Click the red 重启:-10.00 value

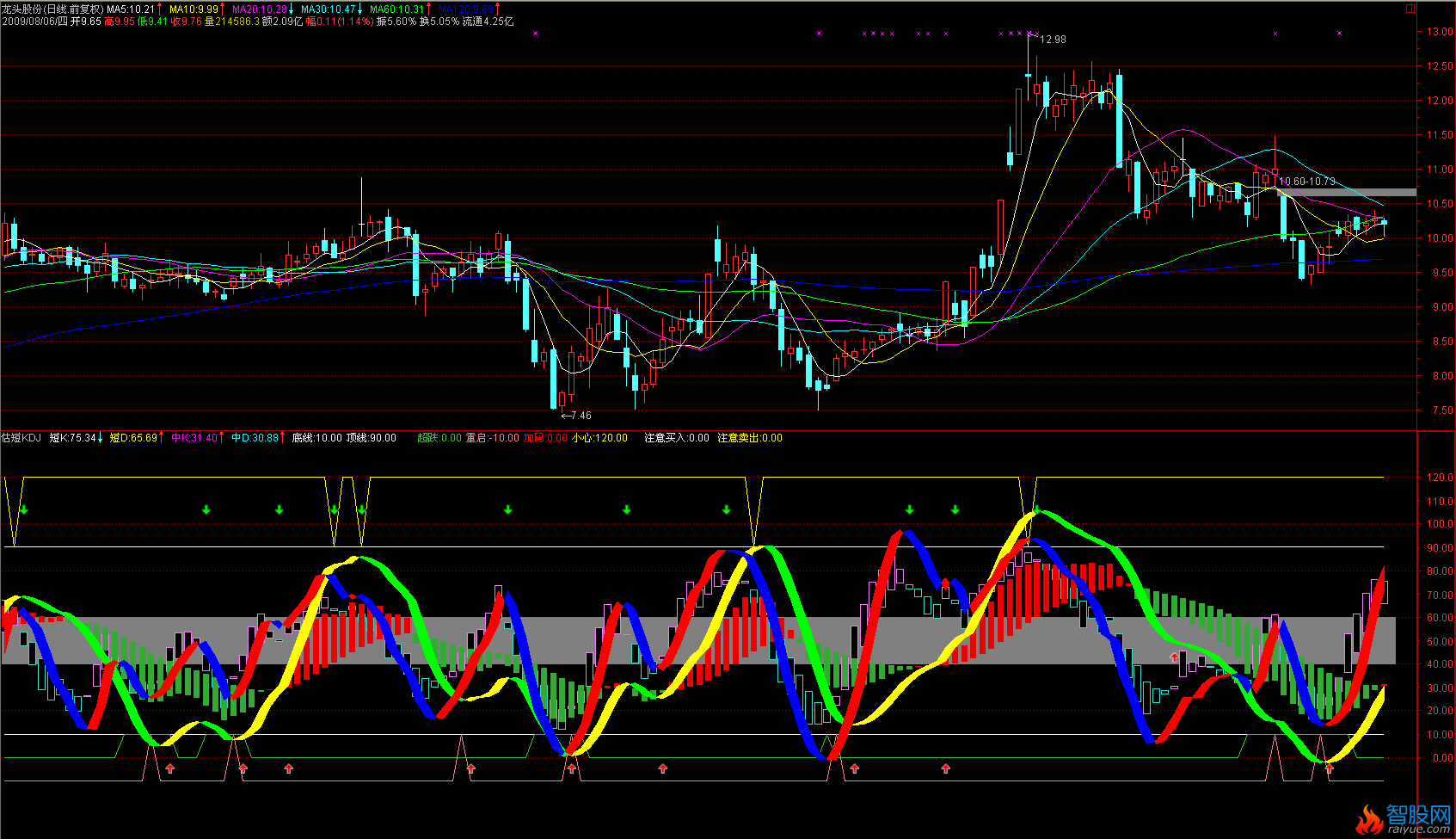[493, 438]
